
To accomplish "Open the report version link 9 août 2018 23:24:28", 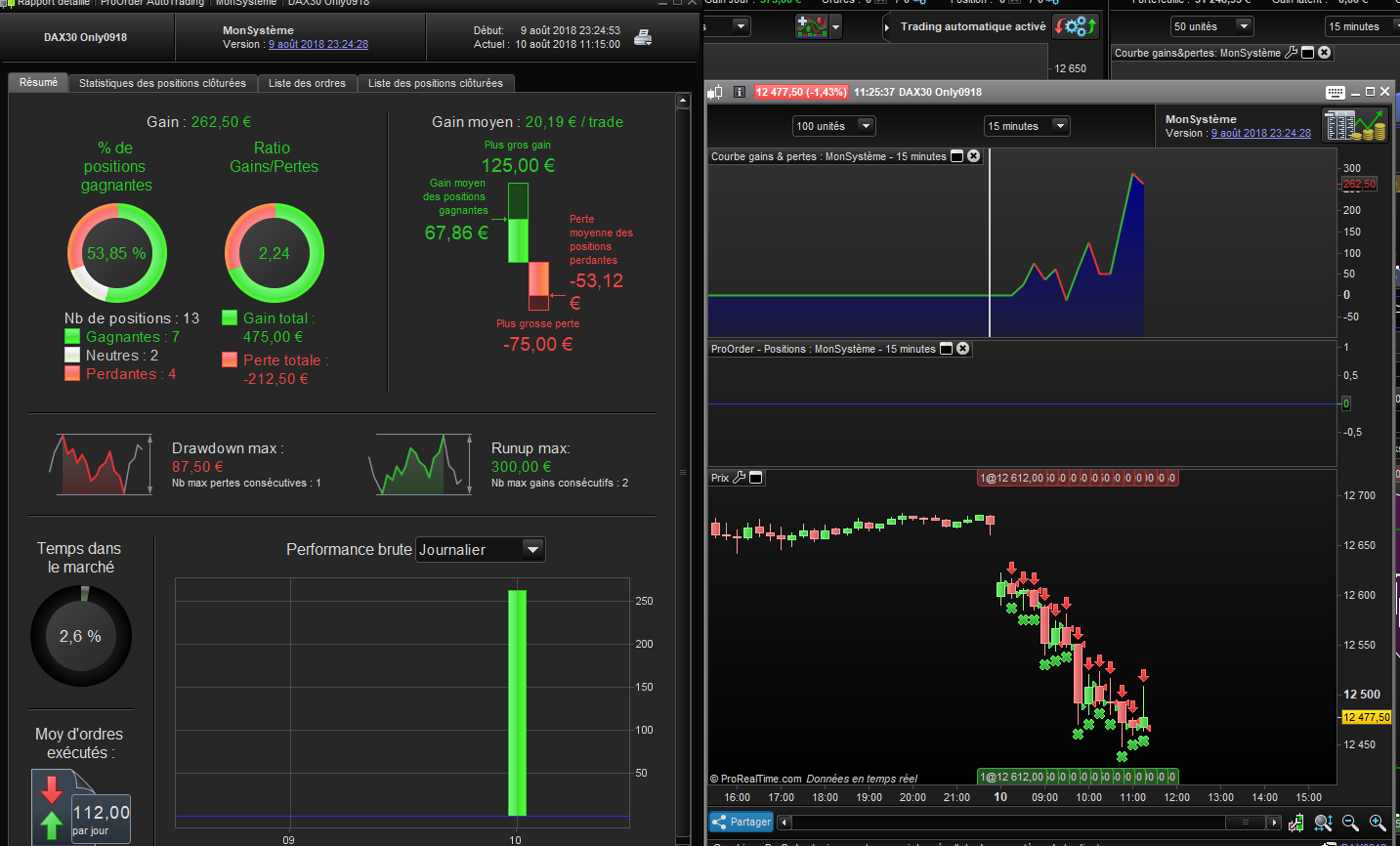I will pyautogui.click(x=318, y=44).
